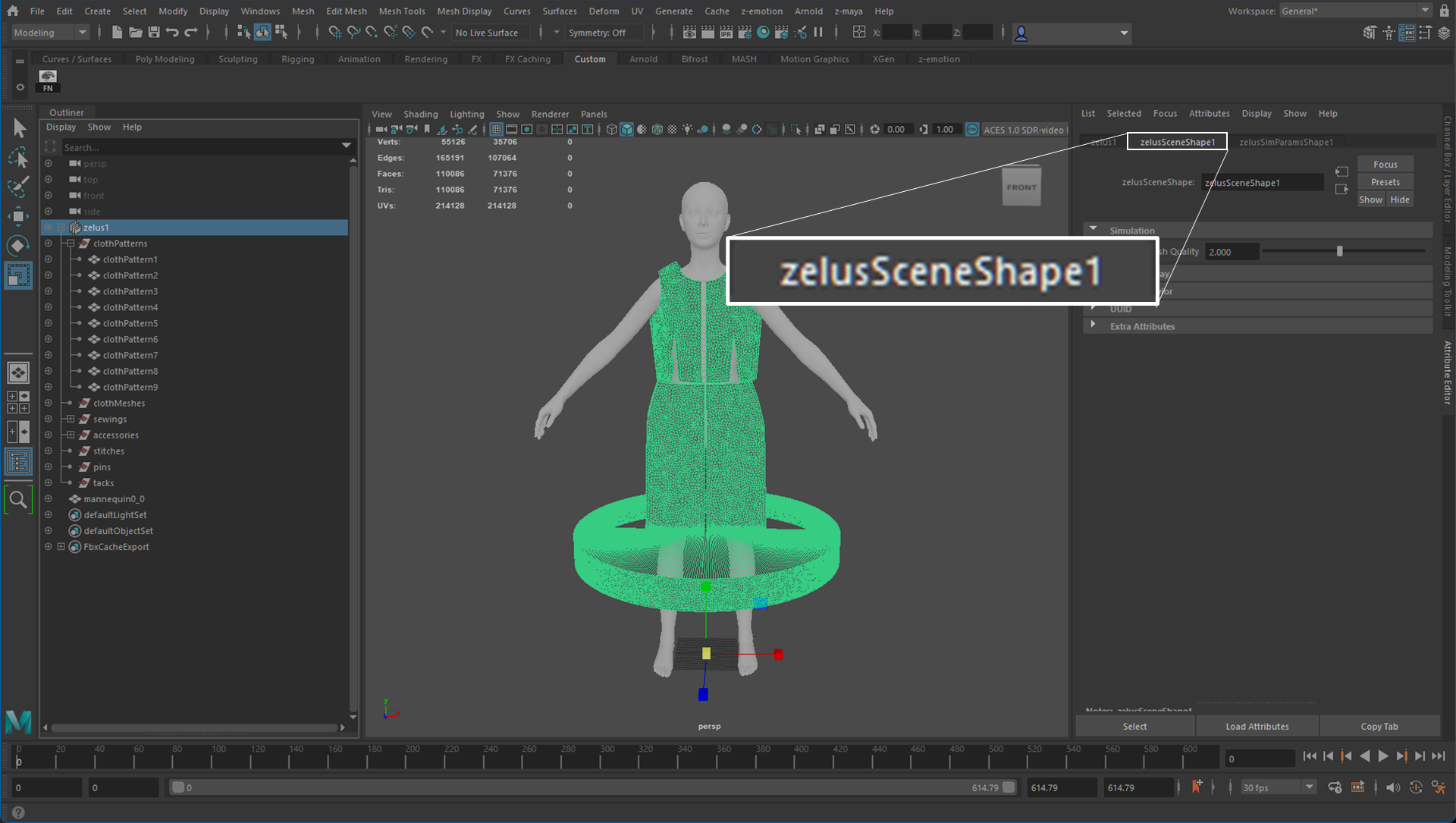Toggle audio speaker icon in range bar

click(x=1393, y=787)
